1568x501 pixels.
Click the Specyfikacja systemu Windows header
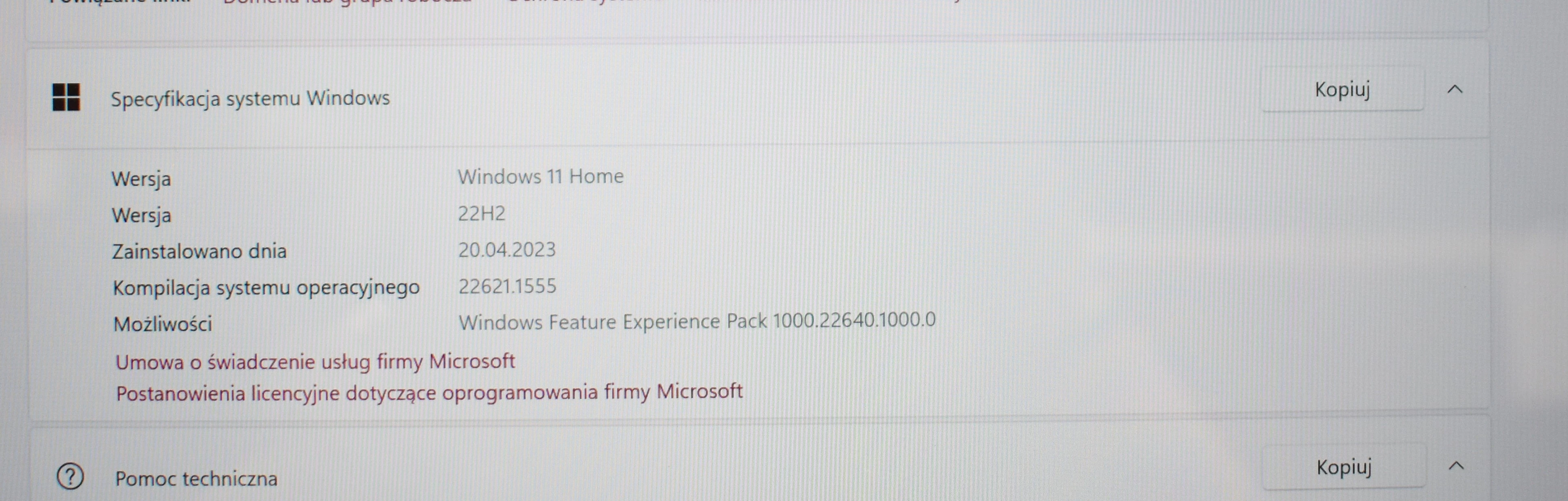click(250, 98)
